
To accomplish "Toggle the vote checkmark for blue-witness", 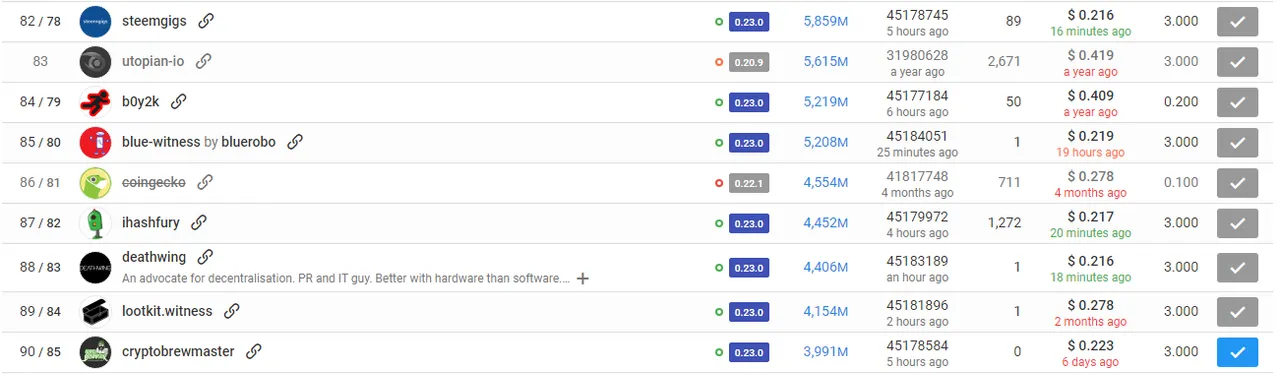I will tap(1237, 142).
